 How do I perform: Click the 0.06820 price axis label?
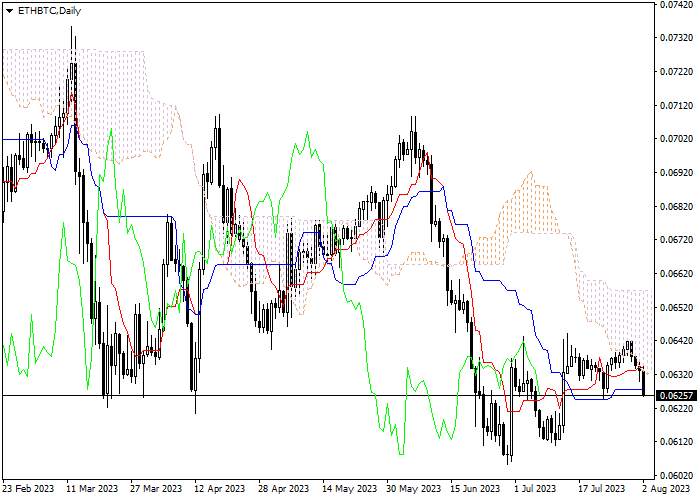[x=677, y=206]
